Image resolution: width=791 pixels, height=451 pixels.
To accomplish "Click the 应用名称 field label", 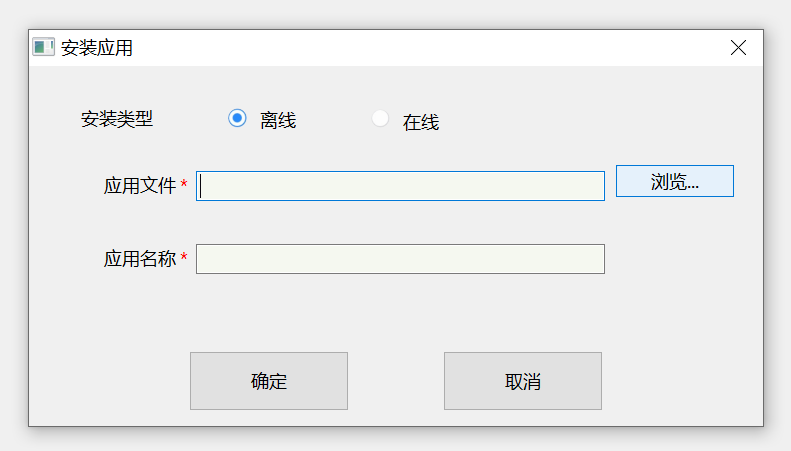I will 140,259.
